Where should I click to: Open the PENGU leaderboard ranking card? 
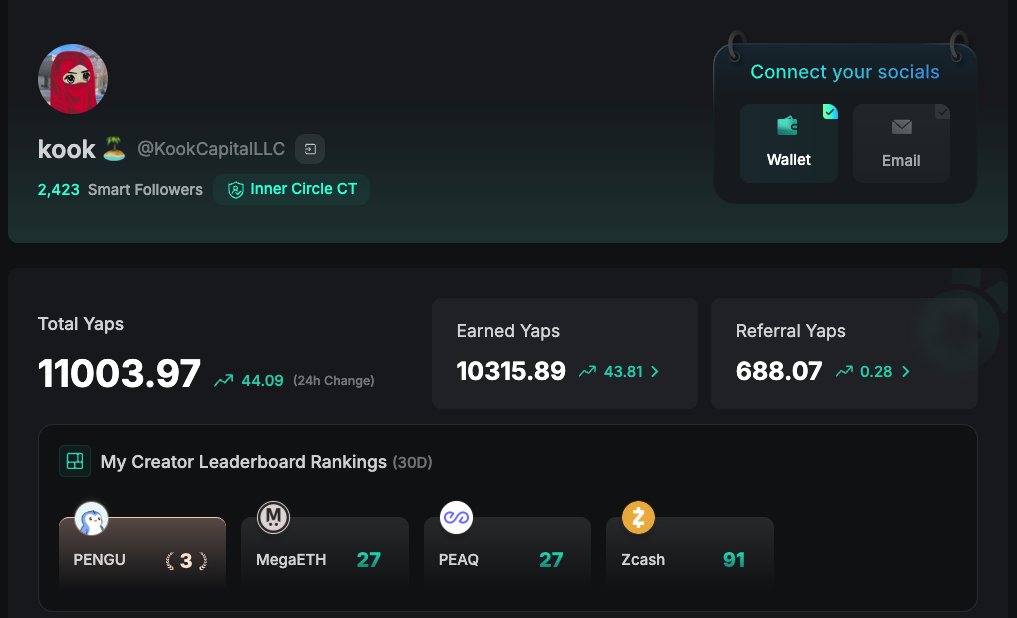point(143,553)
